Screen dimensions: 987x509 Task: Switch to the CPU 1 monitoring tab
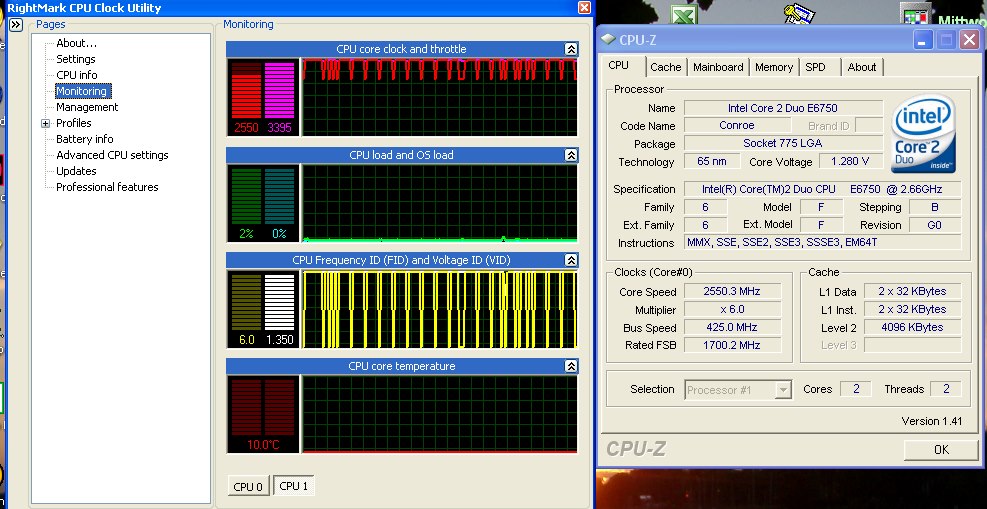pos(293,486)
